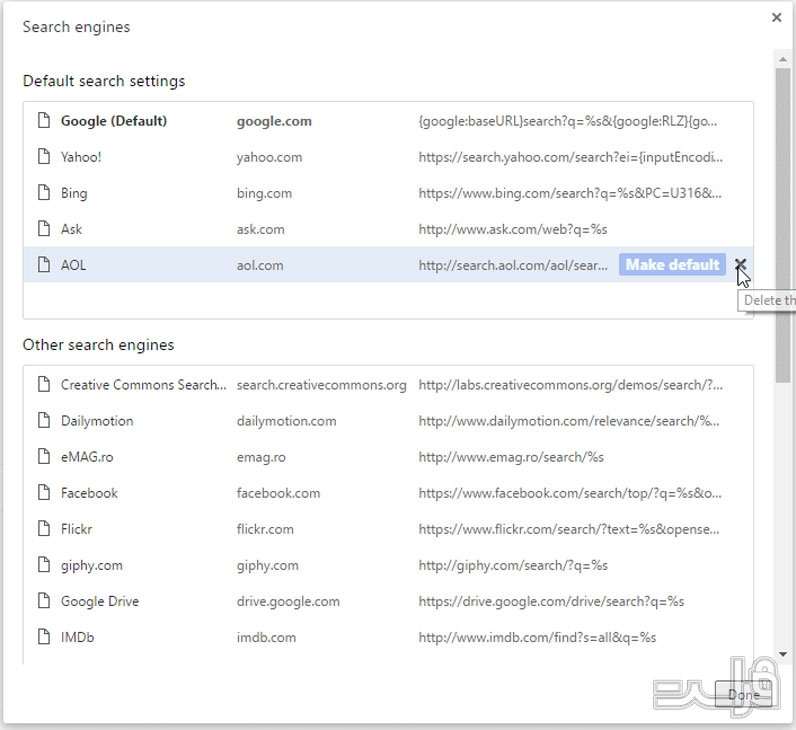
Task: Click the emag.ro keyword
Action: [x=261, y=458]
